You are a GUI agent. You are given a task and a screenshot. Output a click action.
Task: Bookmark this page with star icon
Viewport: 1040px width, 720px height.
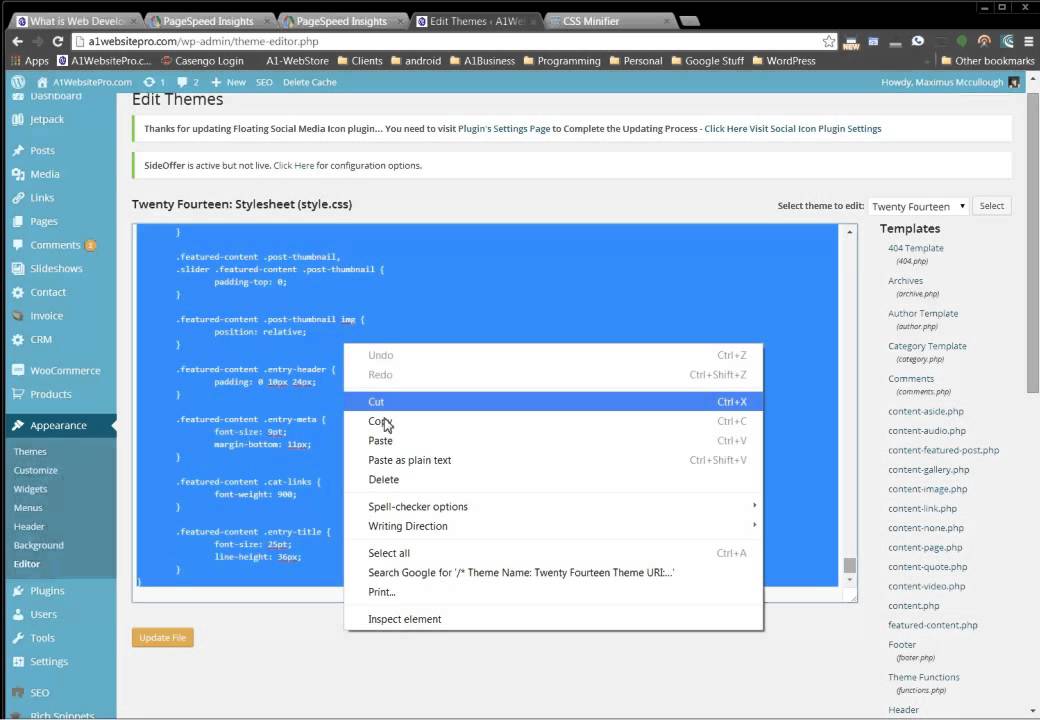pos(828,41)
